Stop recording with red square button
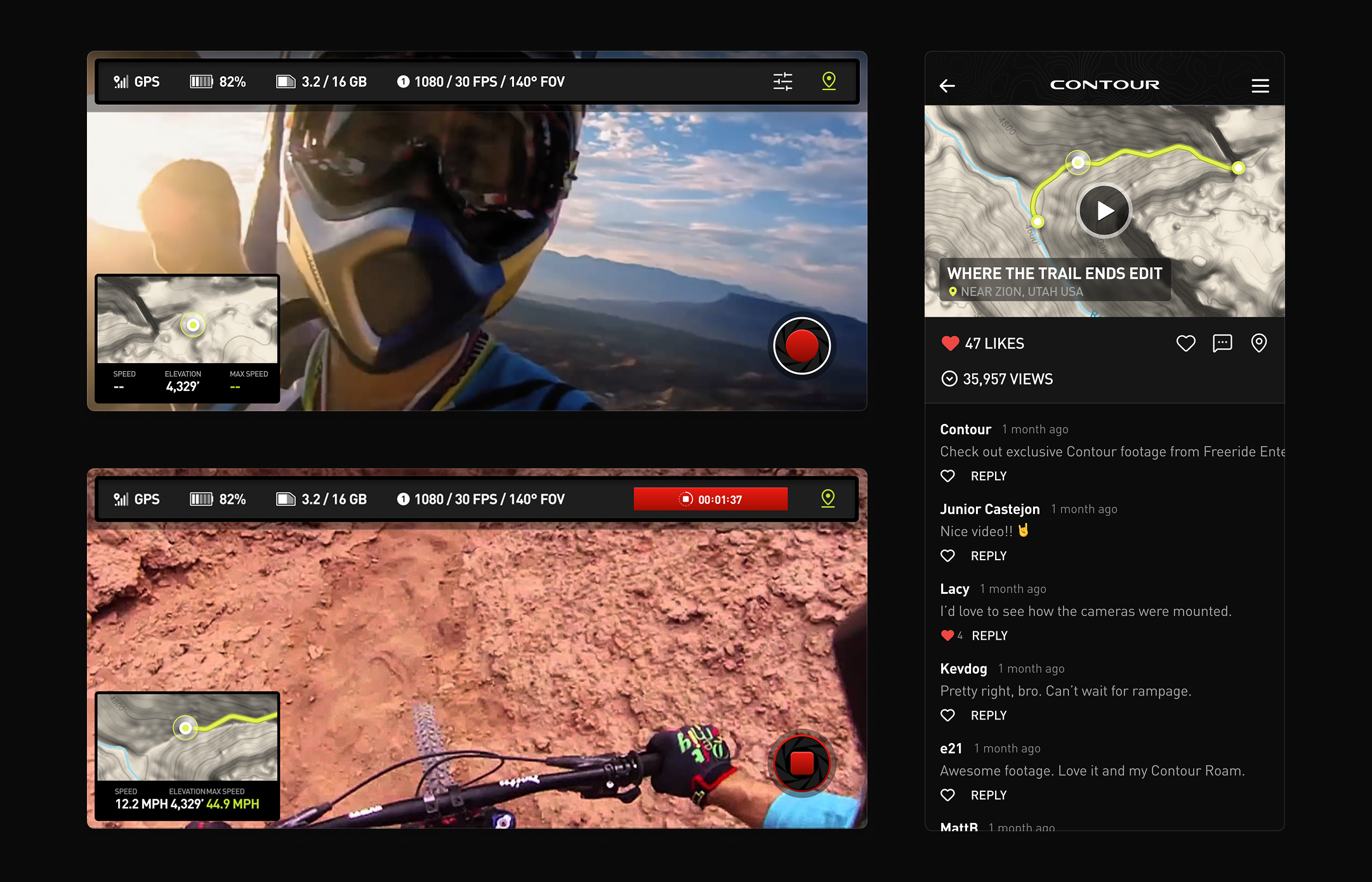Image resolution: width=1372 pixels, height=882 pixels. tap(802, 763)
